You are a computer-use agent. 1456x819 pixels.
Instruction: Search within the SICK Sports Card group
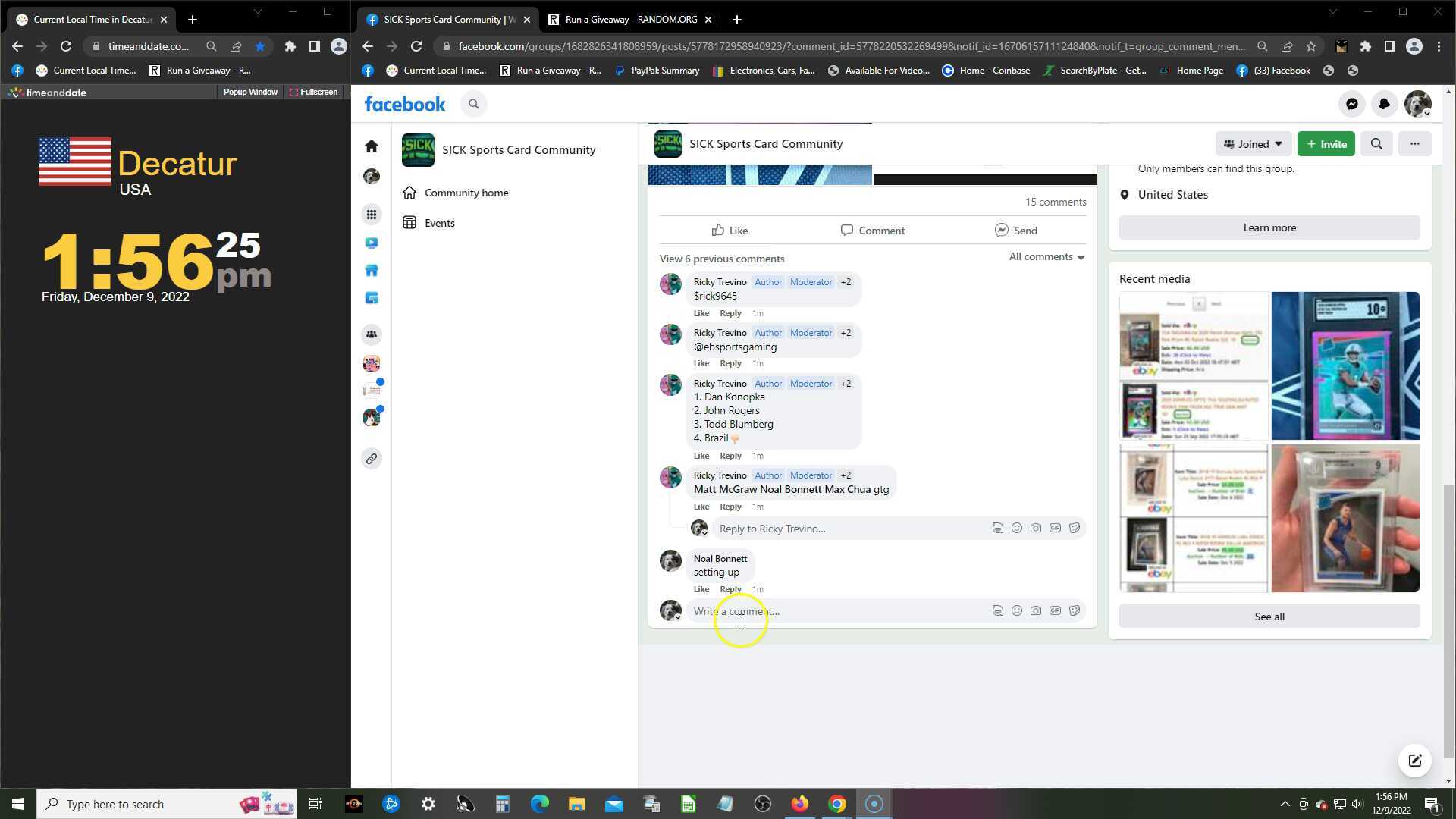(x=1376, y=144)
